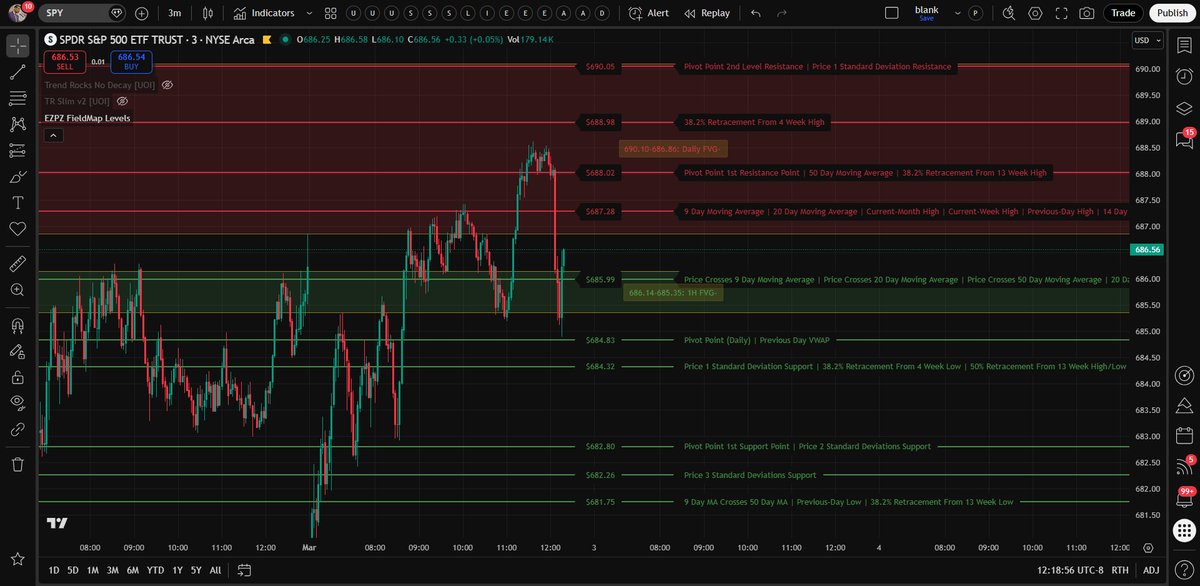Click the red 686.53 SELL button
Image resolution: width=1200 pixels, height=586 pixels.
coord(63,61)
